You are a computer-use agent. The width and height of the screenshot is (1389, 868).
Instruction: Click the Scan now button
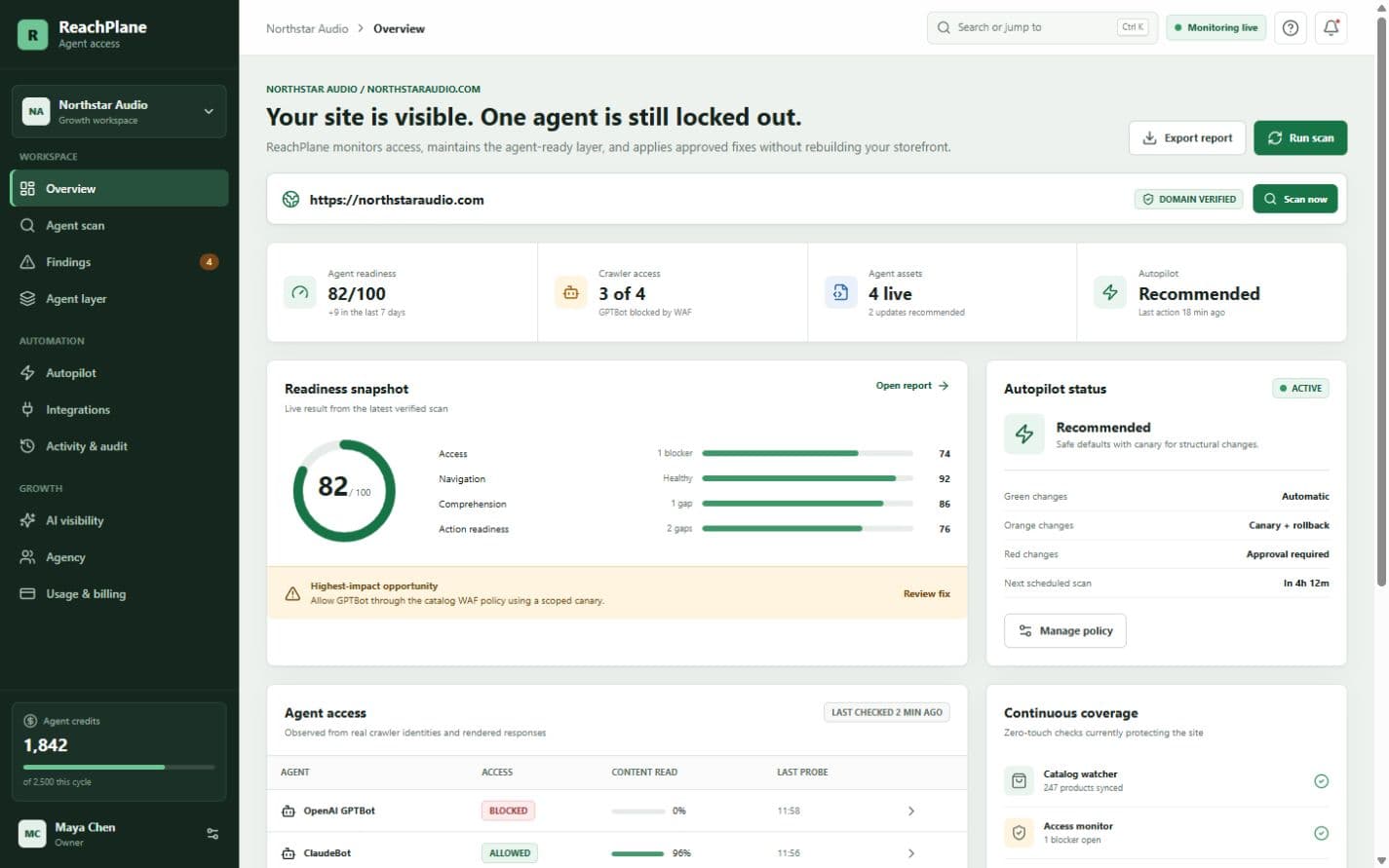pyautogui.click(x=1295, y=200)
